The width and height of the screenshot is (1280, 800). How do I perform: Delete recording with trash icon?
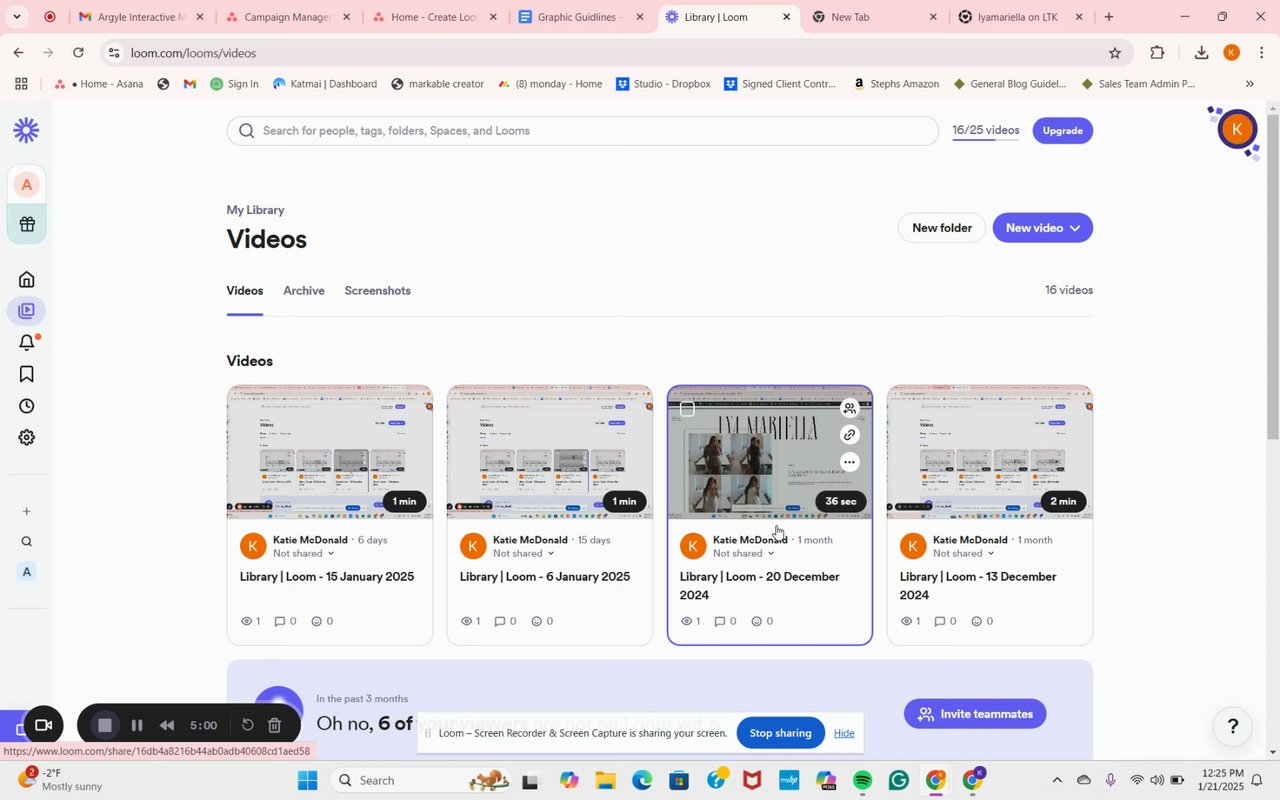coord(275,725)
